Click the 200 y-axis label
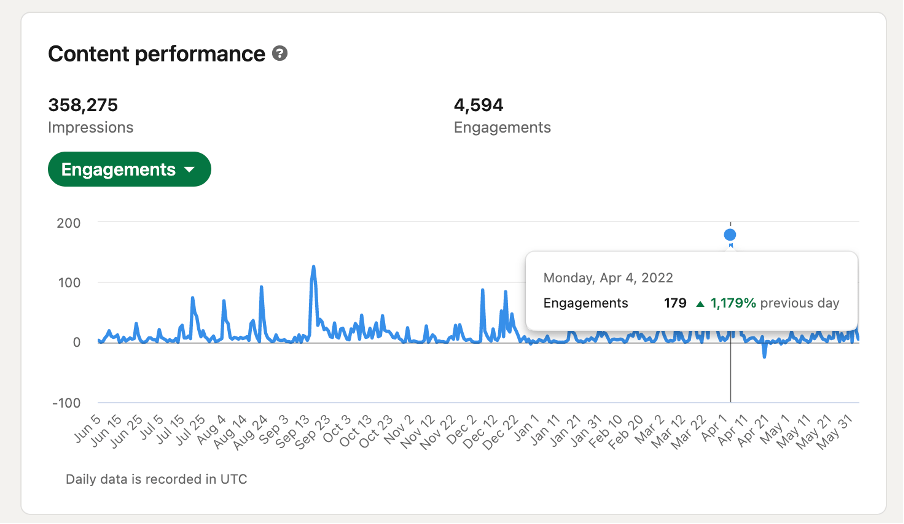Viewport: 904px width, 524px height. [69, 223]
